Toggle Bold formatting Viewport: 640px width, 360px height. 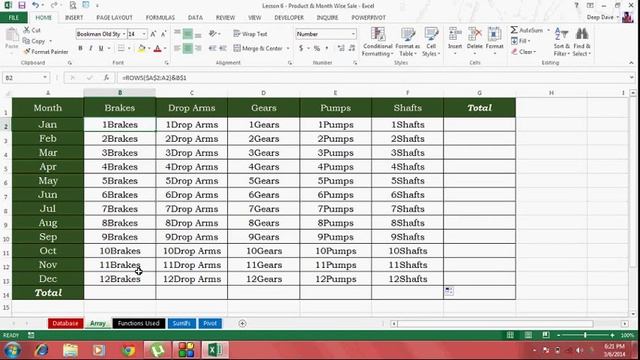coord(80,48)
